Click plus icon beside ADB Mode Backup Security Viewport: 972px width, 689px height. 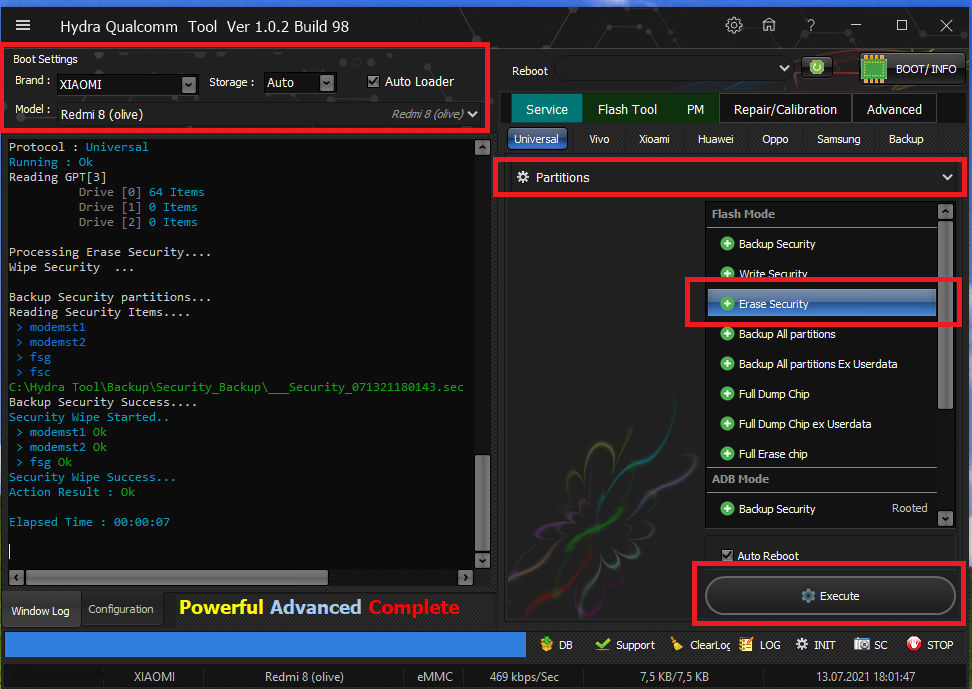[x=727, y=509]
